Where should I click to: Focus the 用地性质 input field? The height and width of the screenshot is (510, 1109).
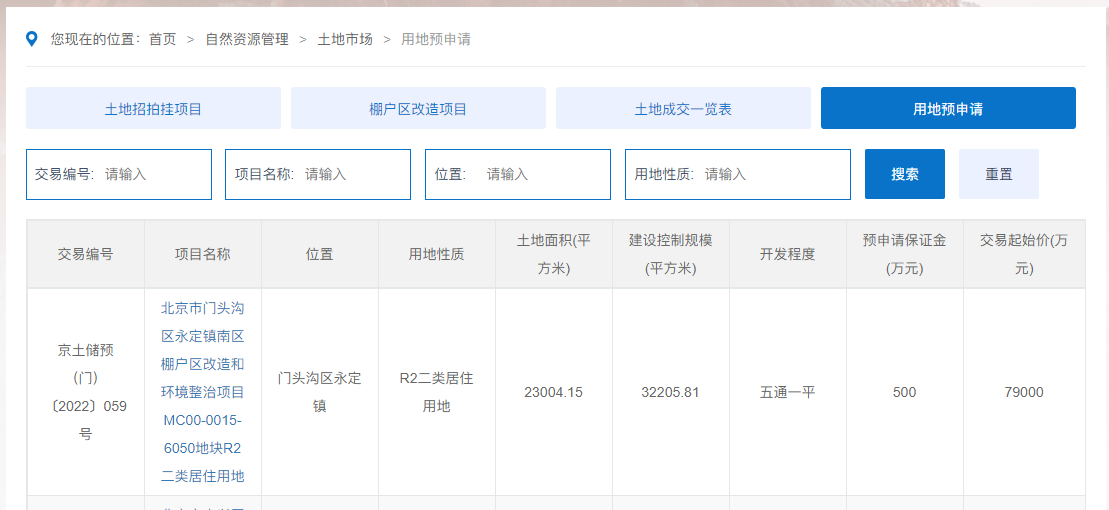click(x=738, y=174)
